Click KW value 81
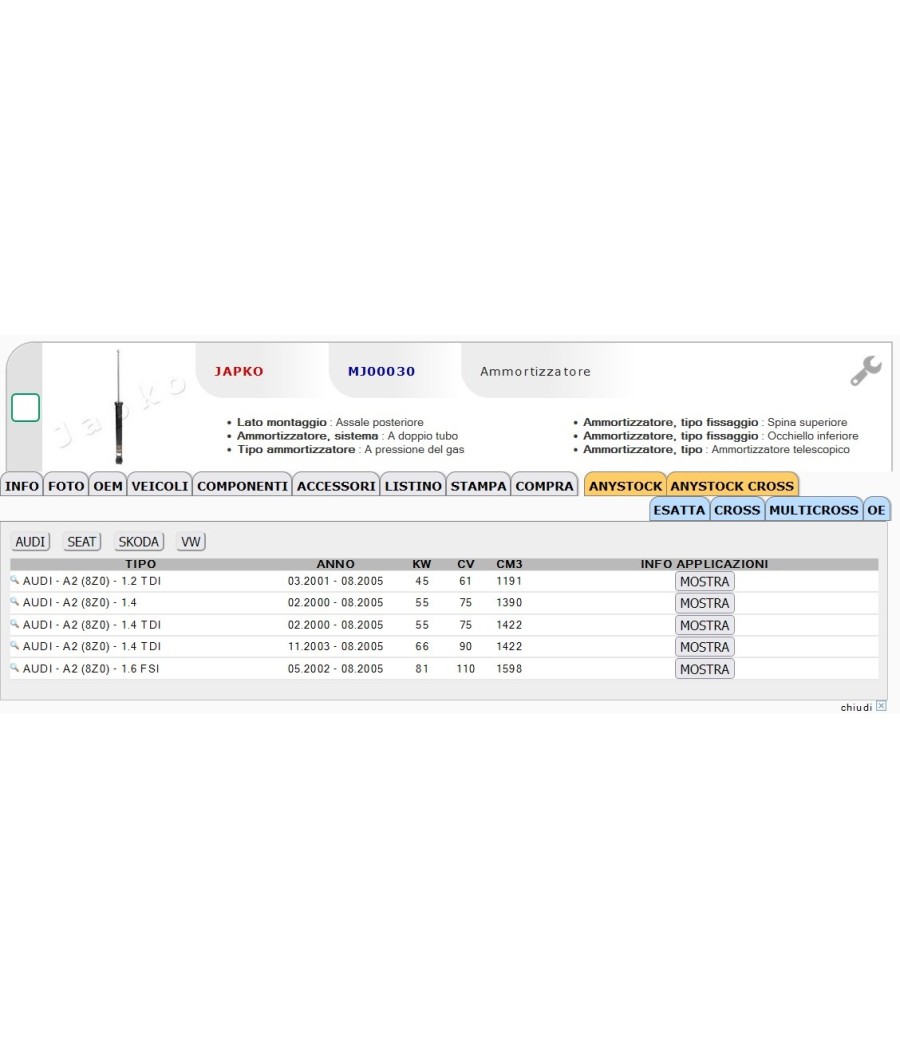Image resolution: width=900 pixels, height=1050 pixels. (422, 668)
